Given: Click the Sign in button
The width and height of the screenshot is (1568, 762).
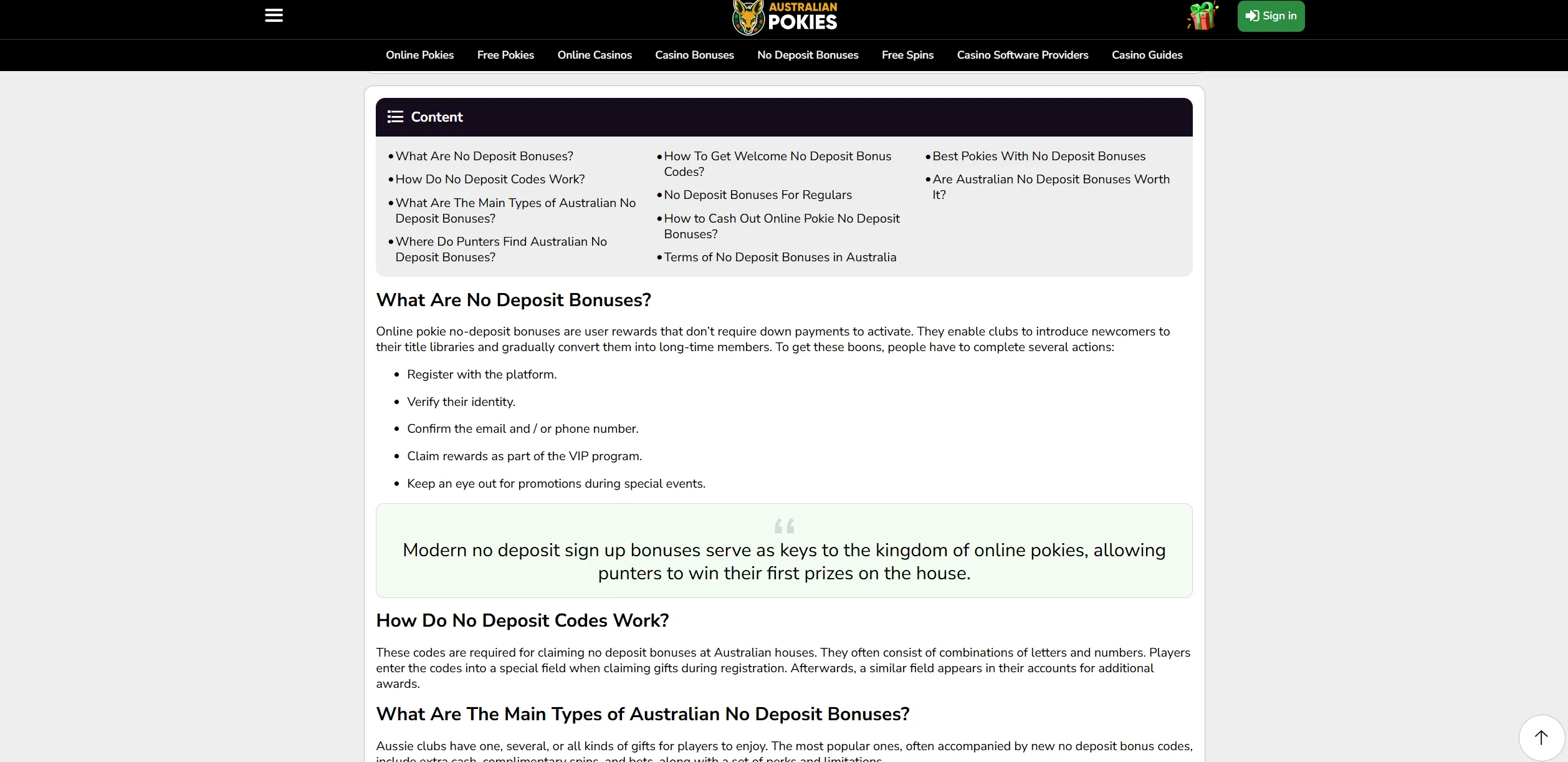Looking at the screenshot, I should pyautogui.click(x=1271, y=16).
